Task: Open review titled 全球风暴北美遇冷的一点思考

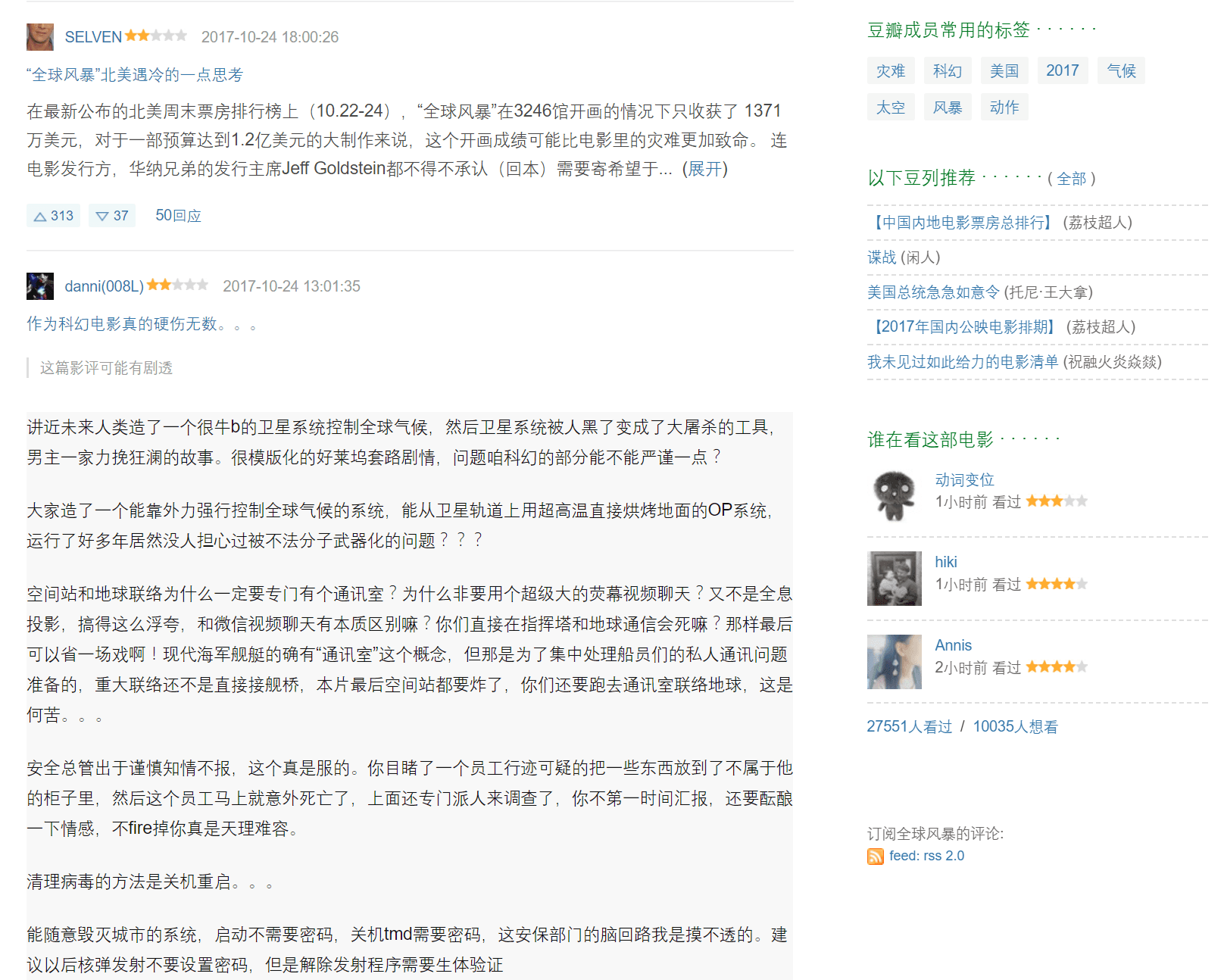Action: (136, 74)
